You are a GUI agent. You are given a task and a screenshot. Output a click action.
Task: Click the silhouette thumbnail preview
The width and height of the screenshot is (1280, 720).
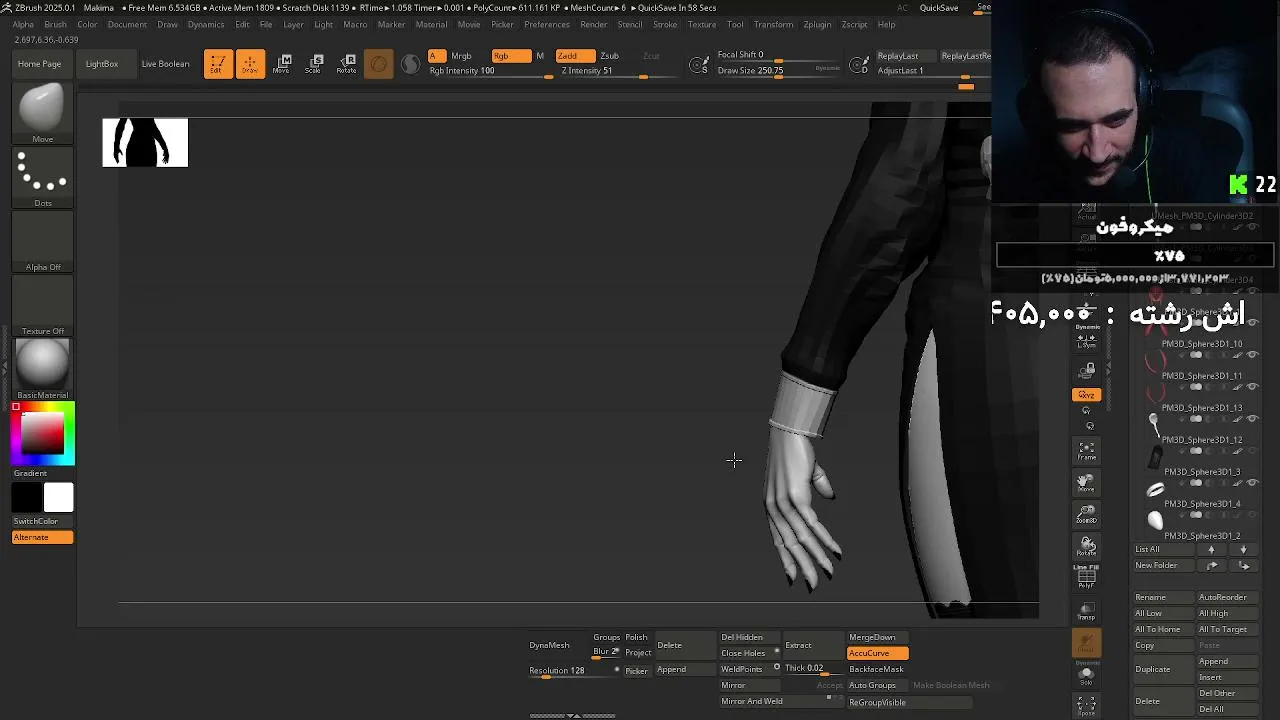click(145, 142)
